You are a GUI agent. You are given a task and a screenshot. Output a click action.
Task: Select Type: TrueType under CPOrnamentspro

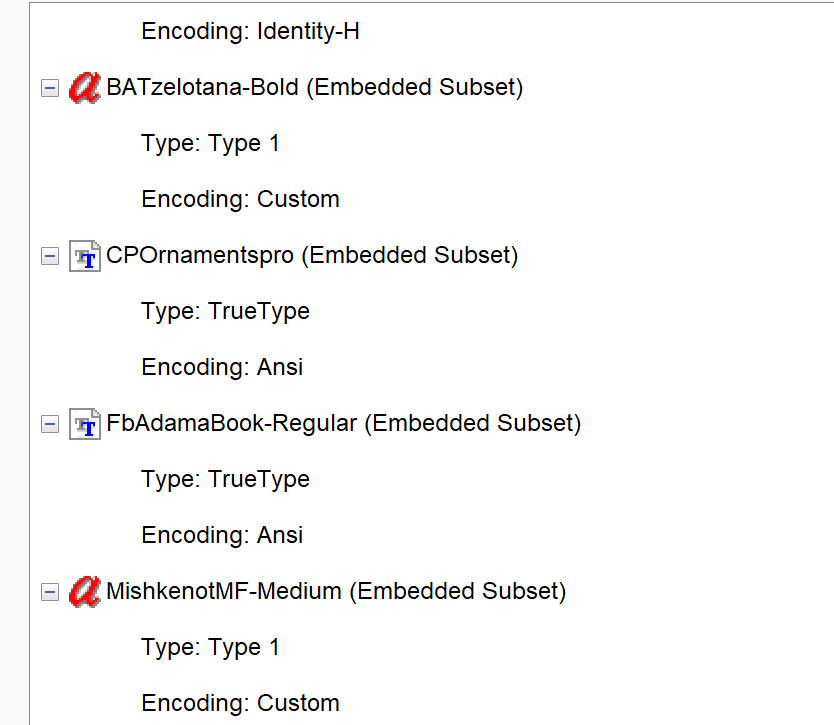tap(225, 312)
